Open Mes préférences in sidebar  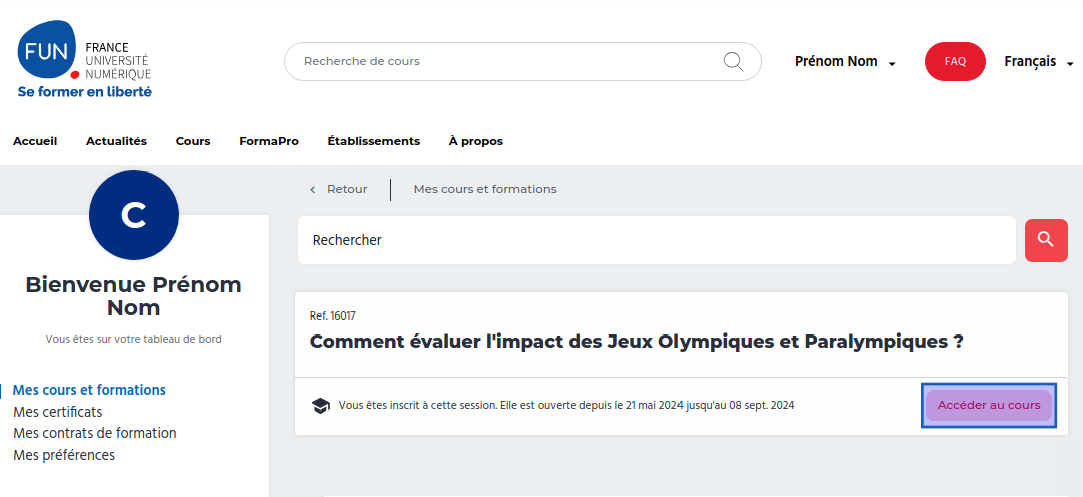point(64,456)
